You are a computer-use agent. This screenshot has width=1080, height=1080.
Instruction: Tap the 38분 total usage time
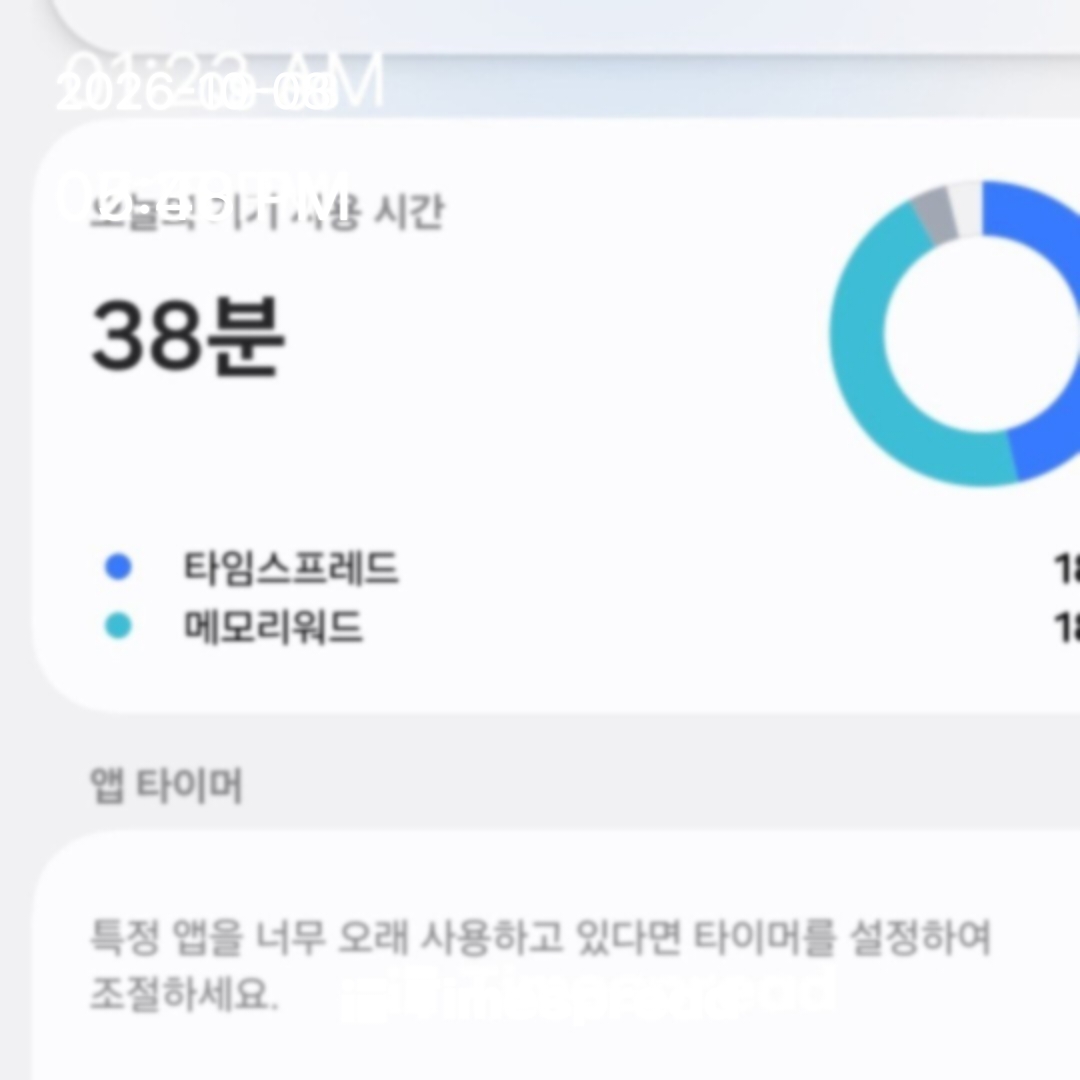[187, 337]
